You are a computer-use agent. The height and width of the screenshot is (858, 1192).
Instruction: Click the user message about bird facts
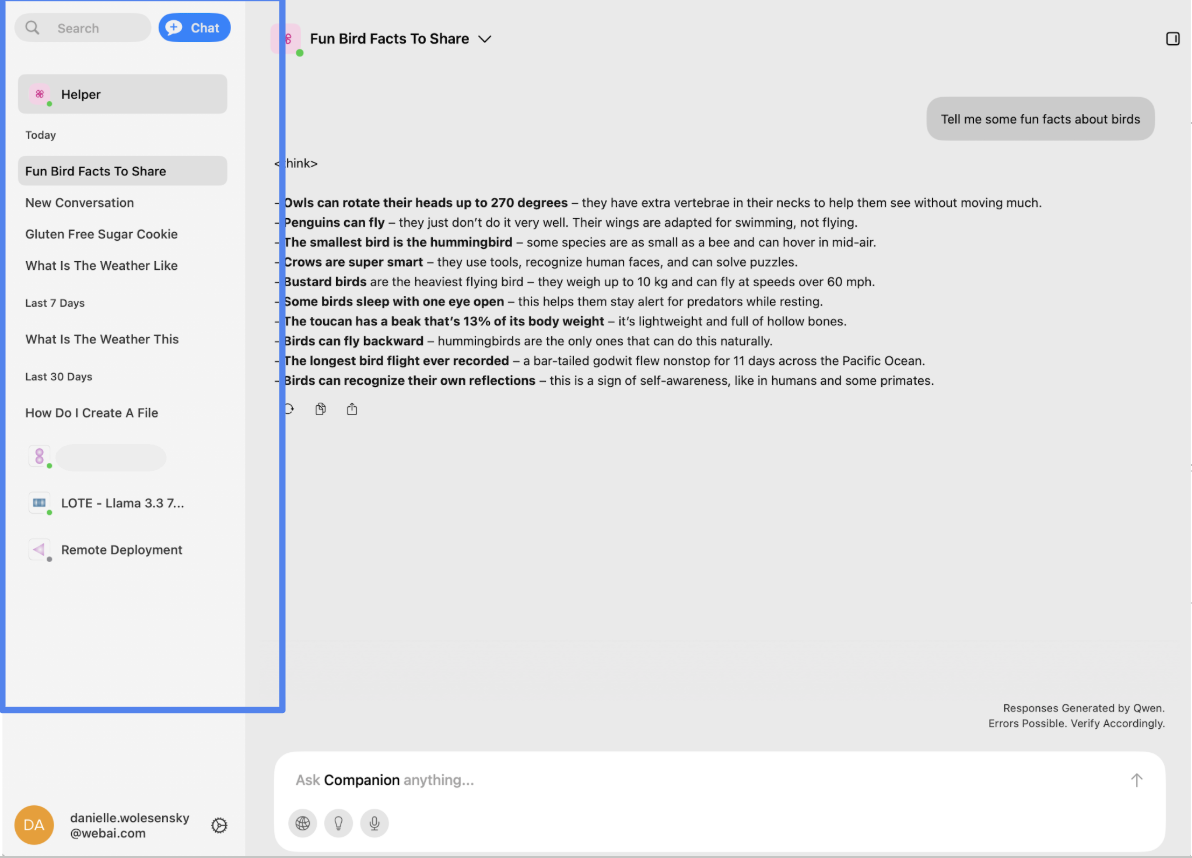point(1040,119)
